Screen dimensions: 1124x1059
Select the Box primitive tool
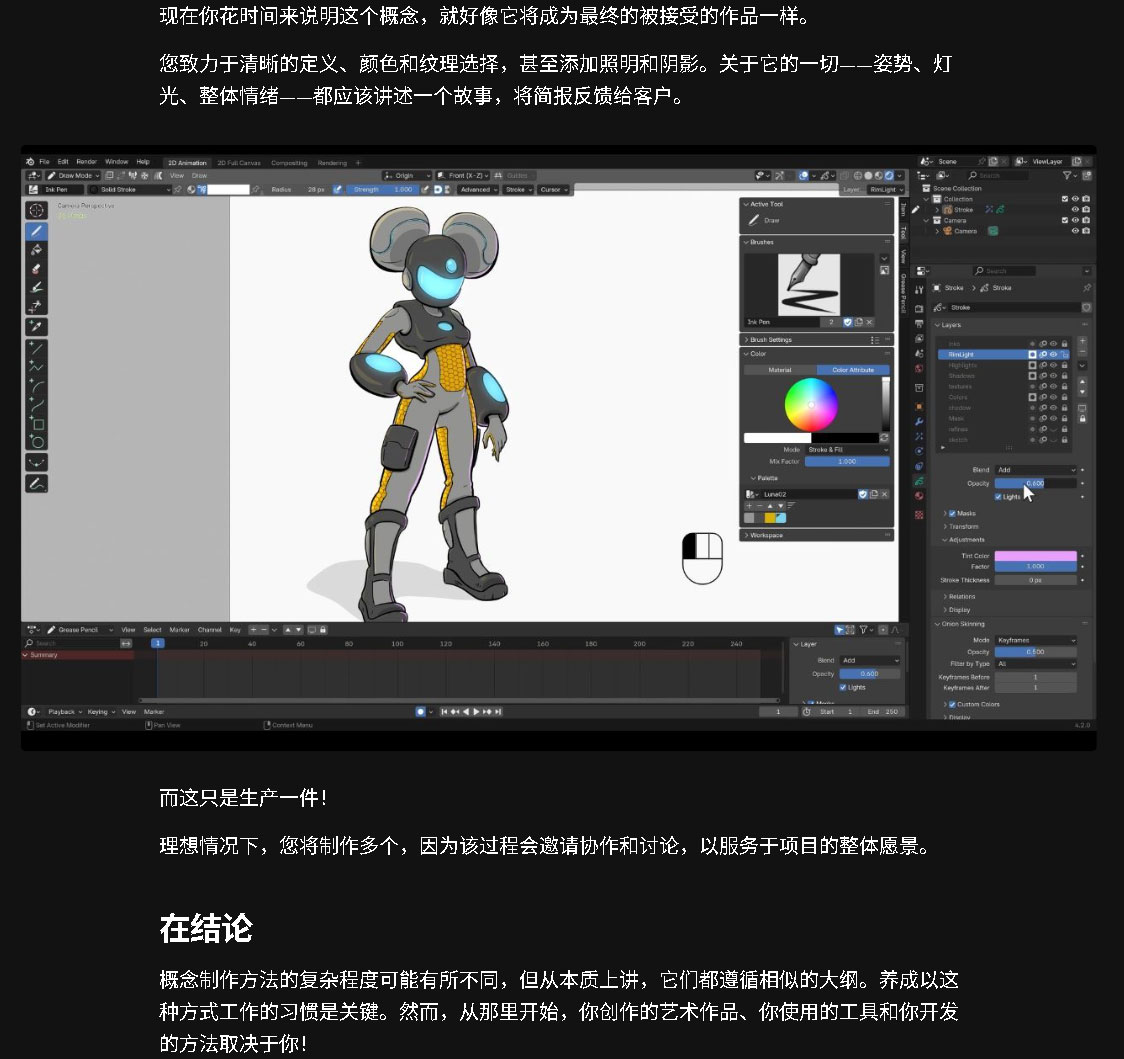tap(37, 423)
